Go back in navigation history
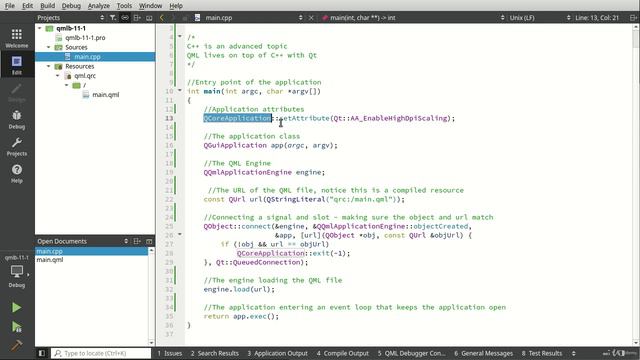 point(162,18)
